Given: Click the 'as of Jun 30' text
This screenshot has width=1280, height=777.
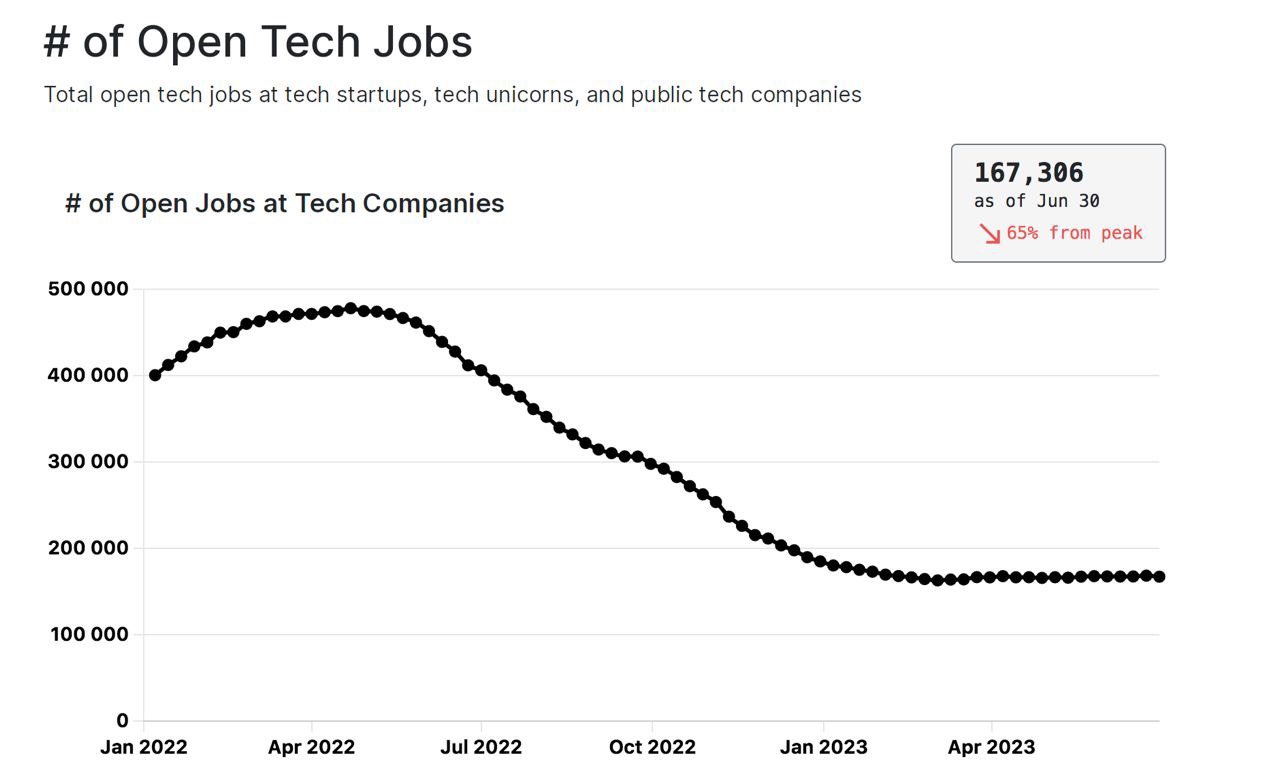Looking at the screenshot, I should (1037, 201).
